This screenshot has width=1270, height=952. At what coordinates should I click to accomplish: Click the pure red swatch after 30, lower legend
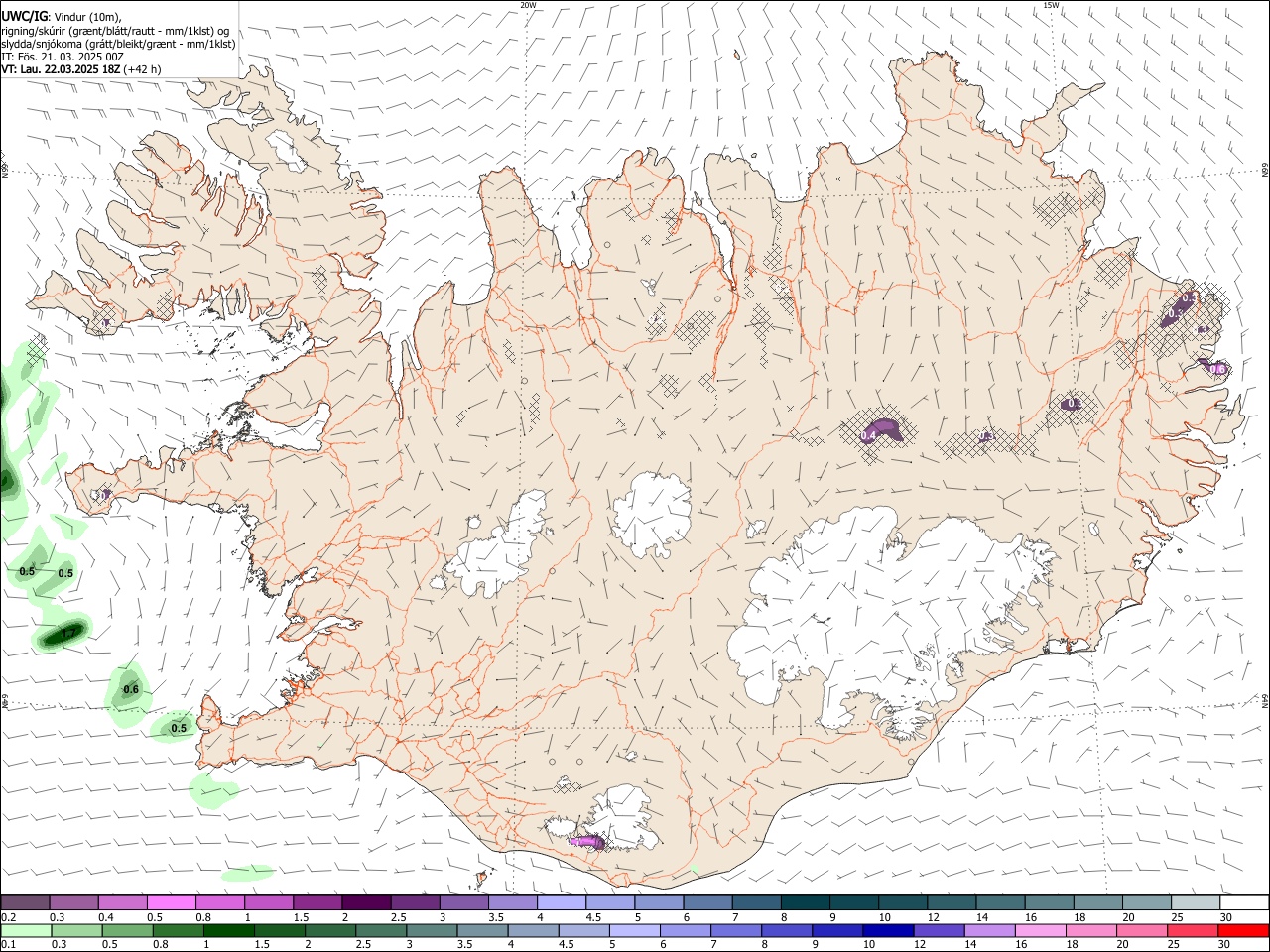pyautogui.click(x=1244, y=931)
